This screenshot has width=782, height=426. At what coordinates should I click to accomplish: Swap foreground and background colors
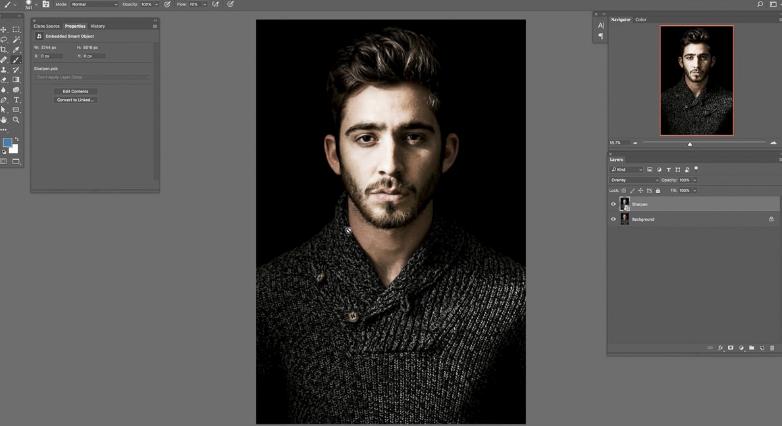[x=16, y=139]
